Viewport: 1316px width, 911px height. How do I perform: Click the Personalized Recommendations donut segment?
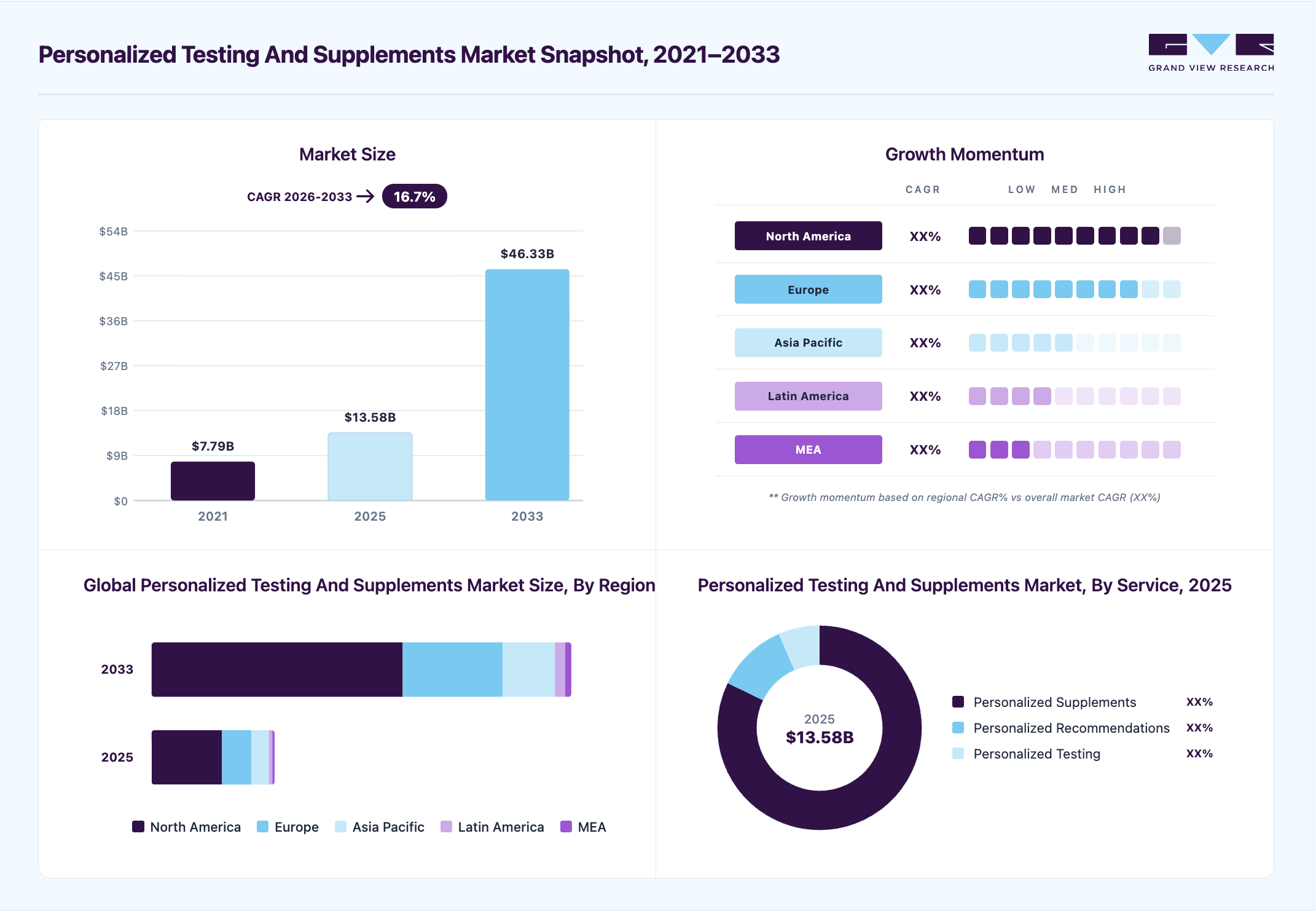(x=761, y=668)
